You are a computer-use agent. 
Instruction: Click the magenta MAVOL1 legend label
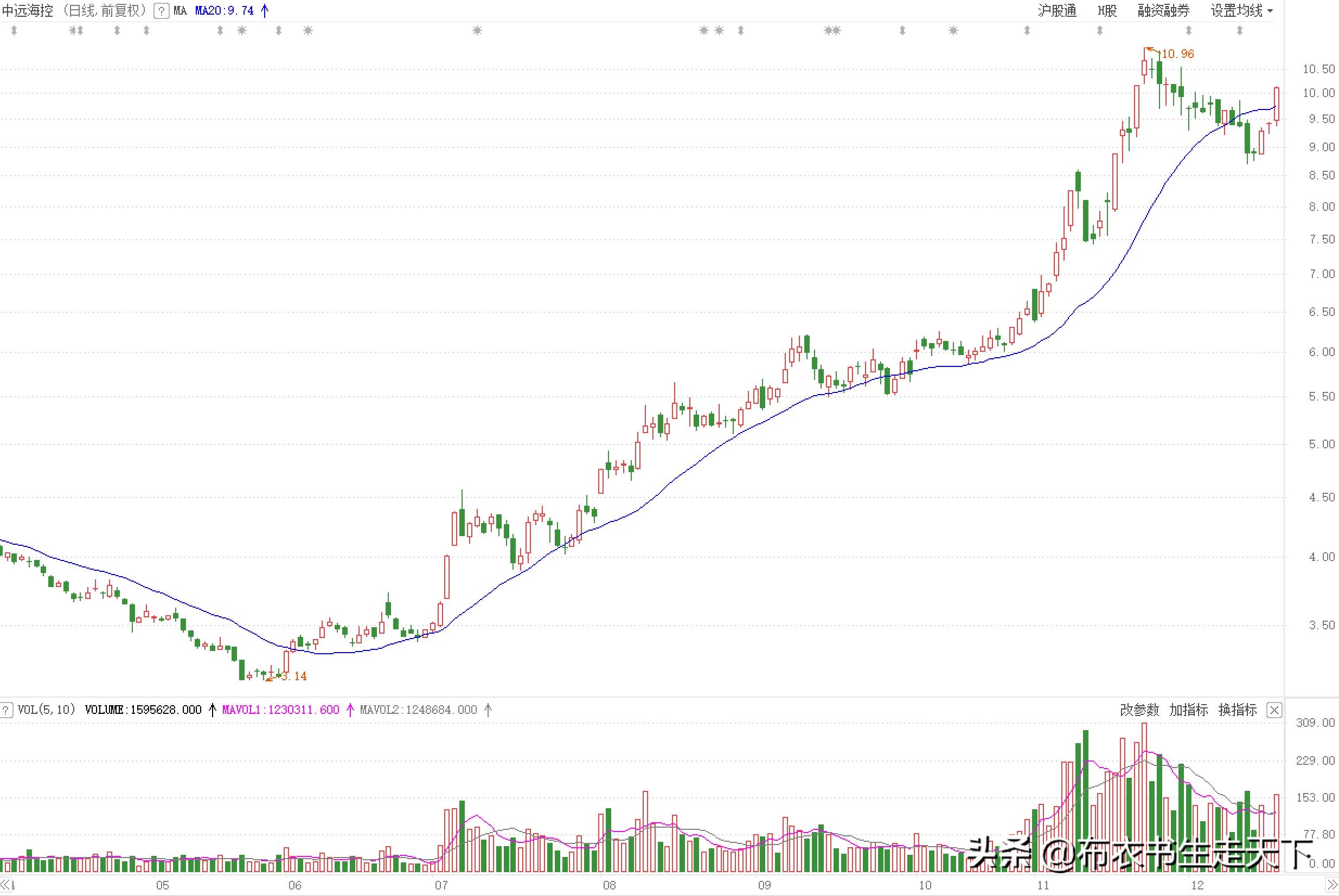280,710
